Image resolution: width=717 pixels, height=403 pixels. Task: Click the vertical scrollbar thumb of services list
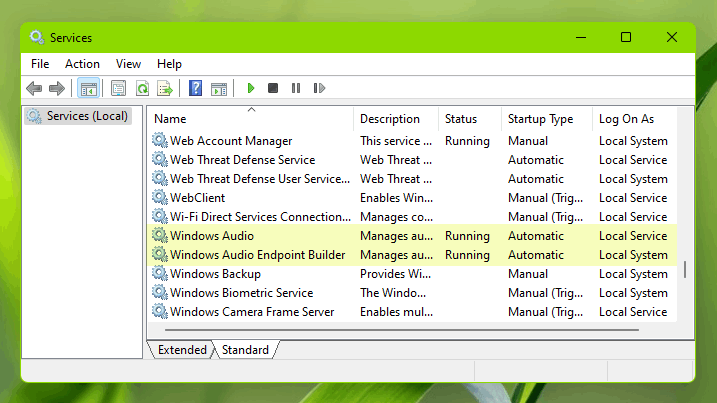click(x=685, y=269)
